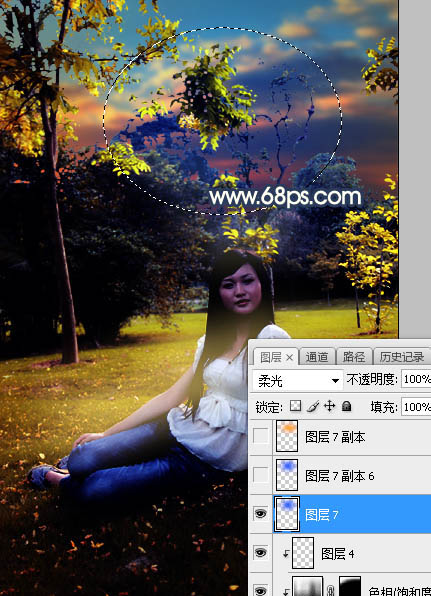The height and width of the screenshot is (596, 431).
Task: Switch to the 路径 tab
Action: 353,357
